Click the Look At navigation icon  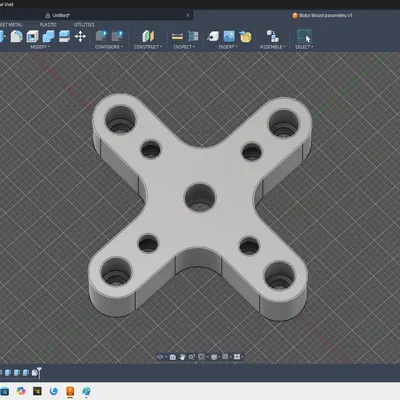coord(173,357)
